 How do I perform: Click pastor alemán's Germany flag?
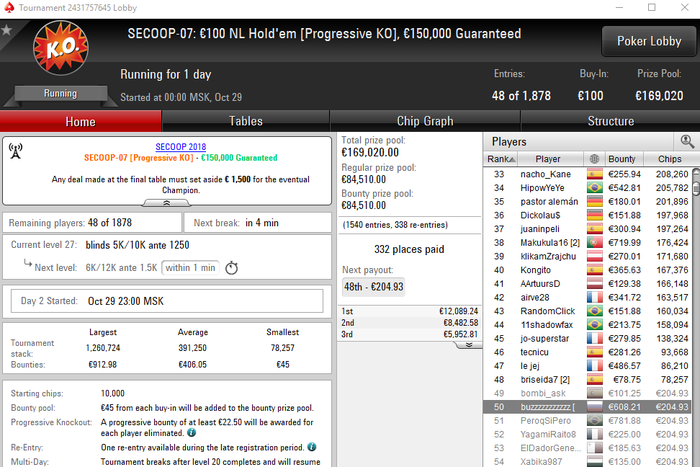[x=594, y=201]
